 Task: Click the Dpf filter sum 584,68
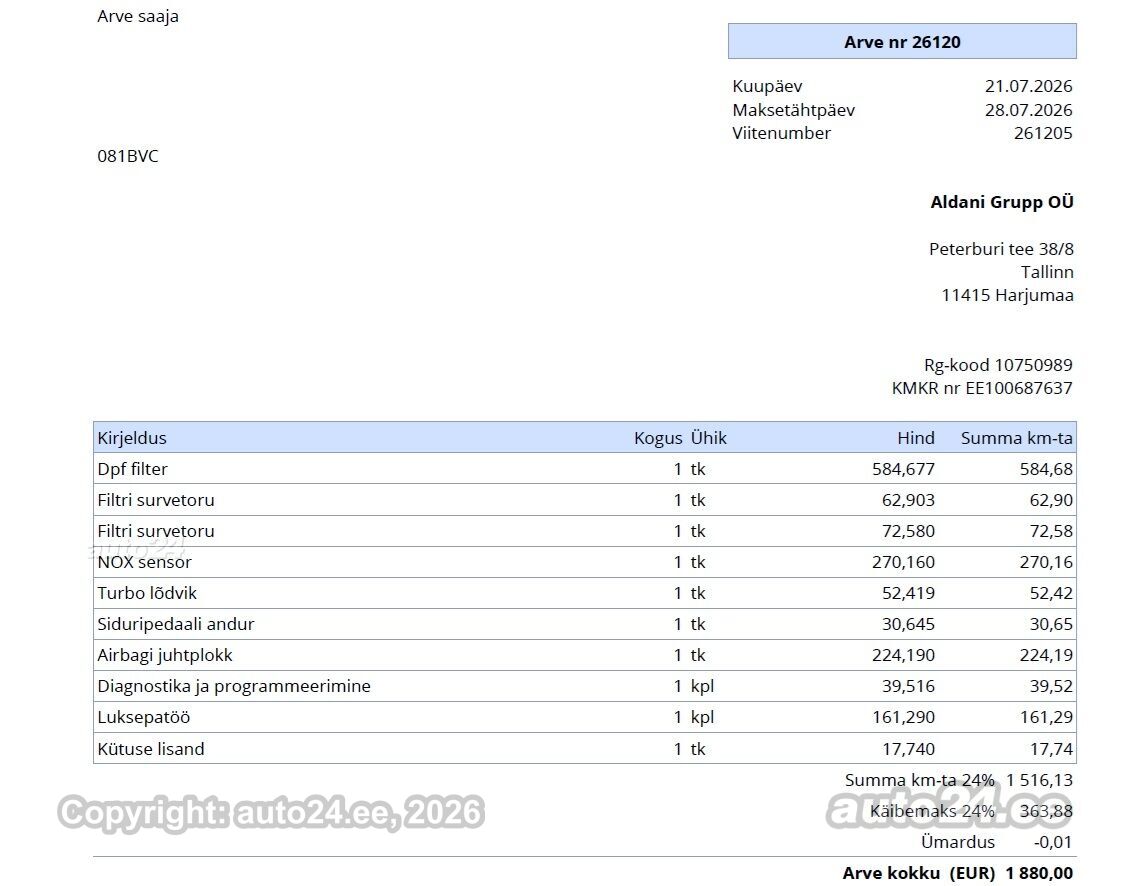pos(1046,469)
